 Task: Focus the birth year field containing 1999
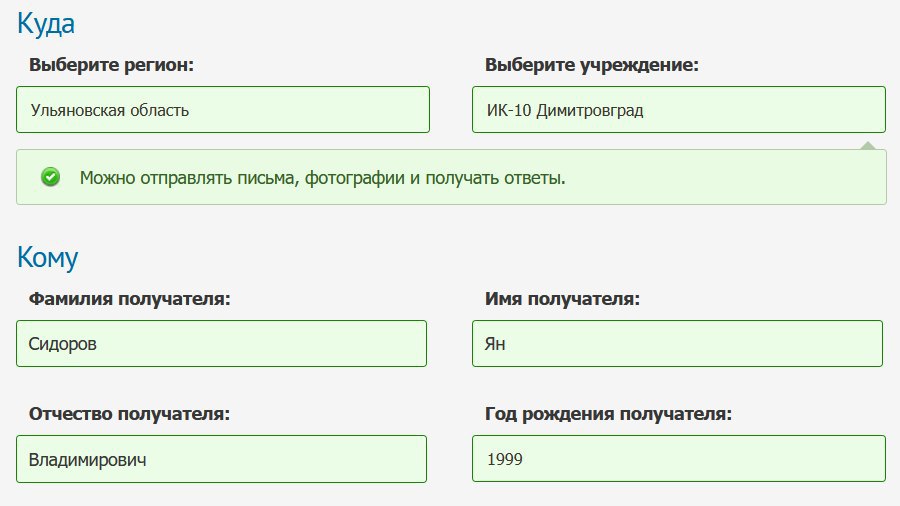(x=679, y=459)
